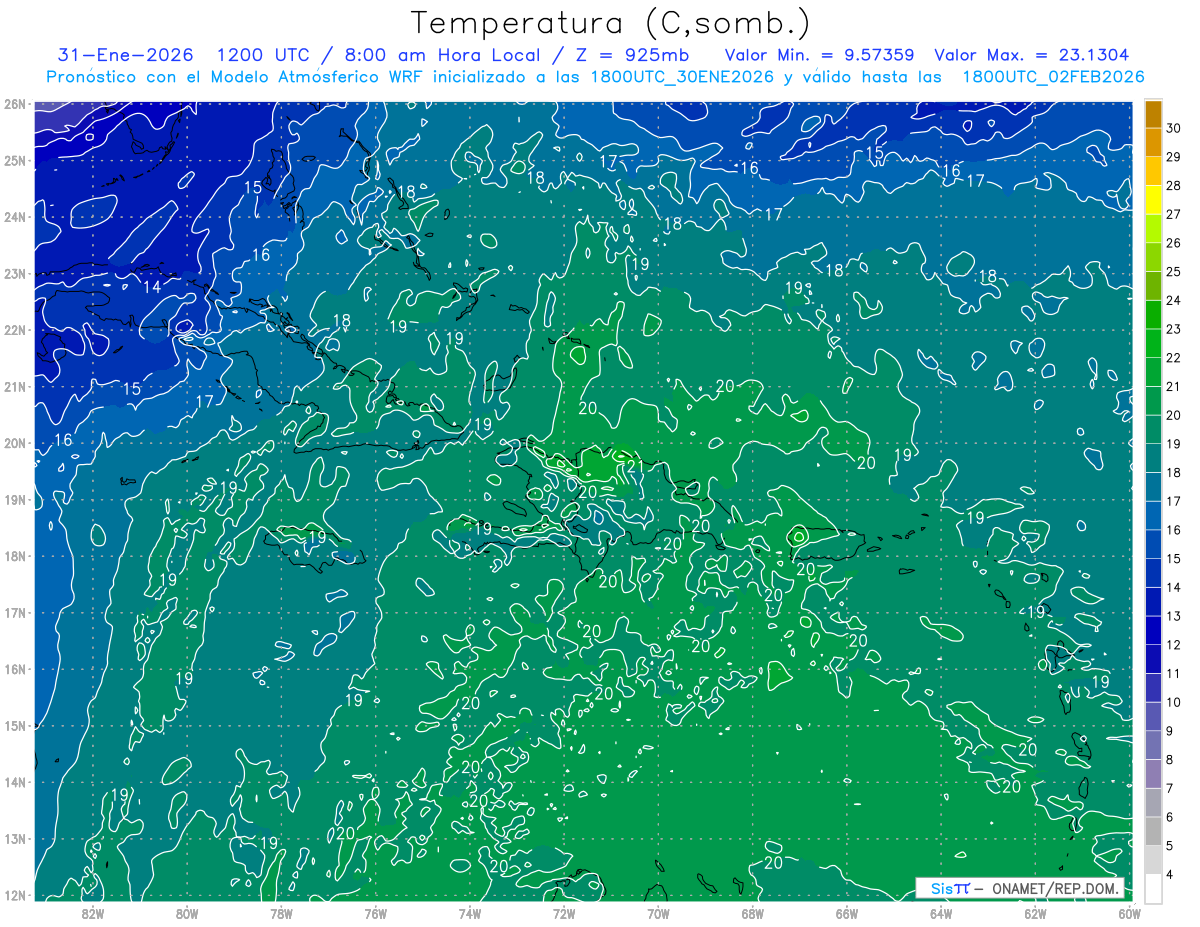Click the '72W' longitude axis label
Screen dimensions: 1200x927
click(564, 913)
